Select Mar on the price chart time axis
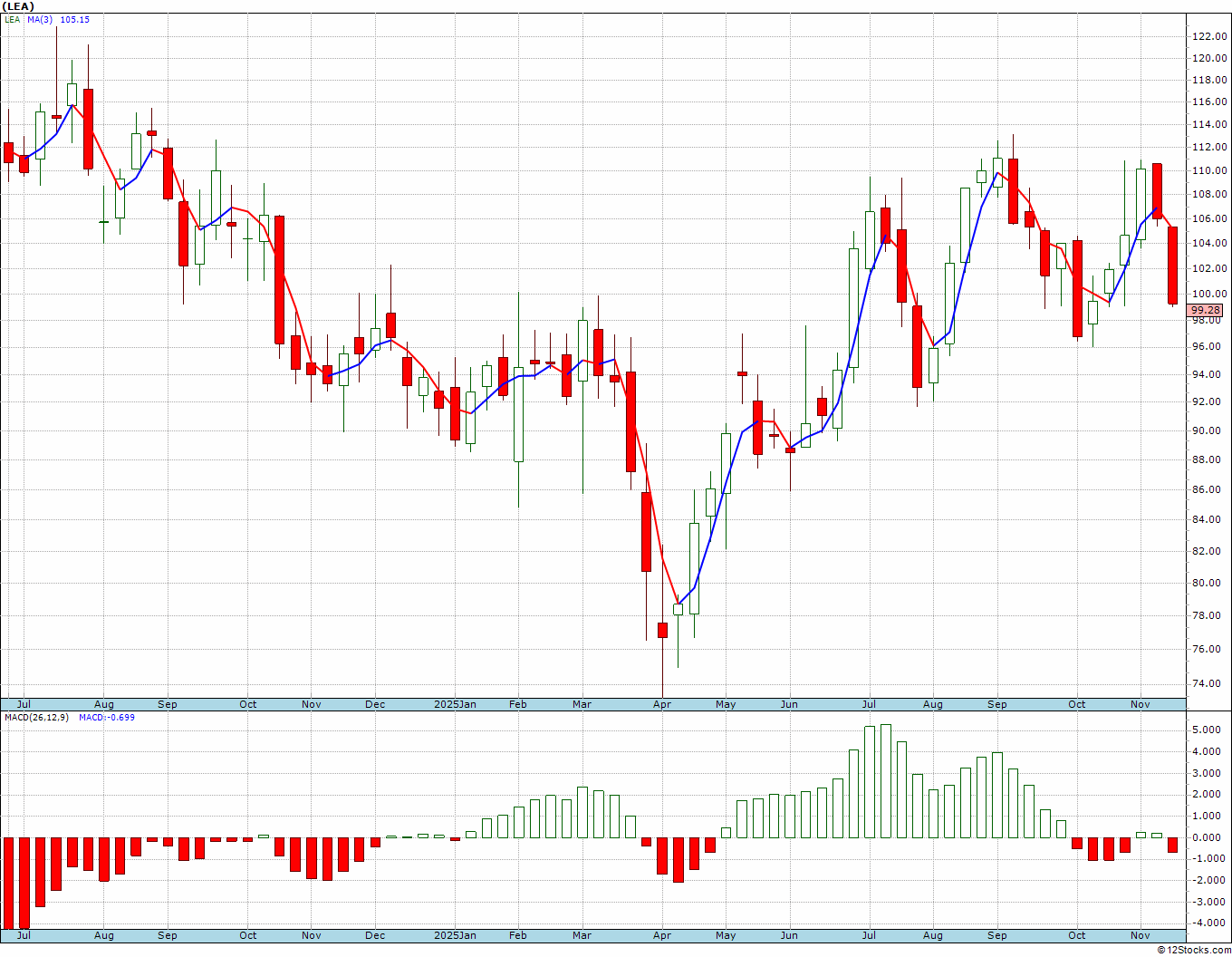Image resolution: width=1232 pixels, height=957 pixels. (x=582, y=704)
